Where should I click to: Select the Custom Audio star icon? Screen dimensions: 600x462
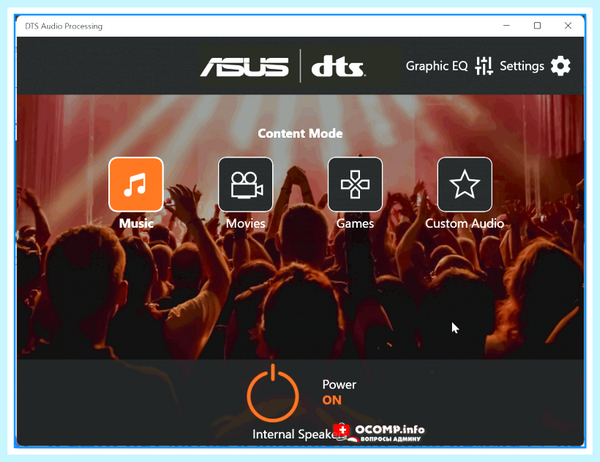[x=465, y=184]
